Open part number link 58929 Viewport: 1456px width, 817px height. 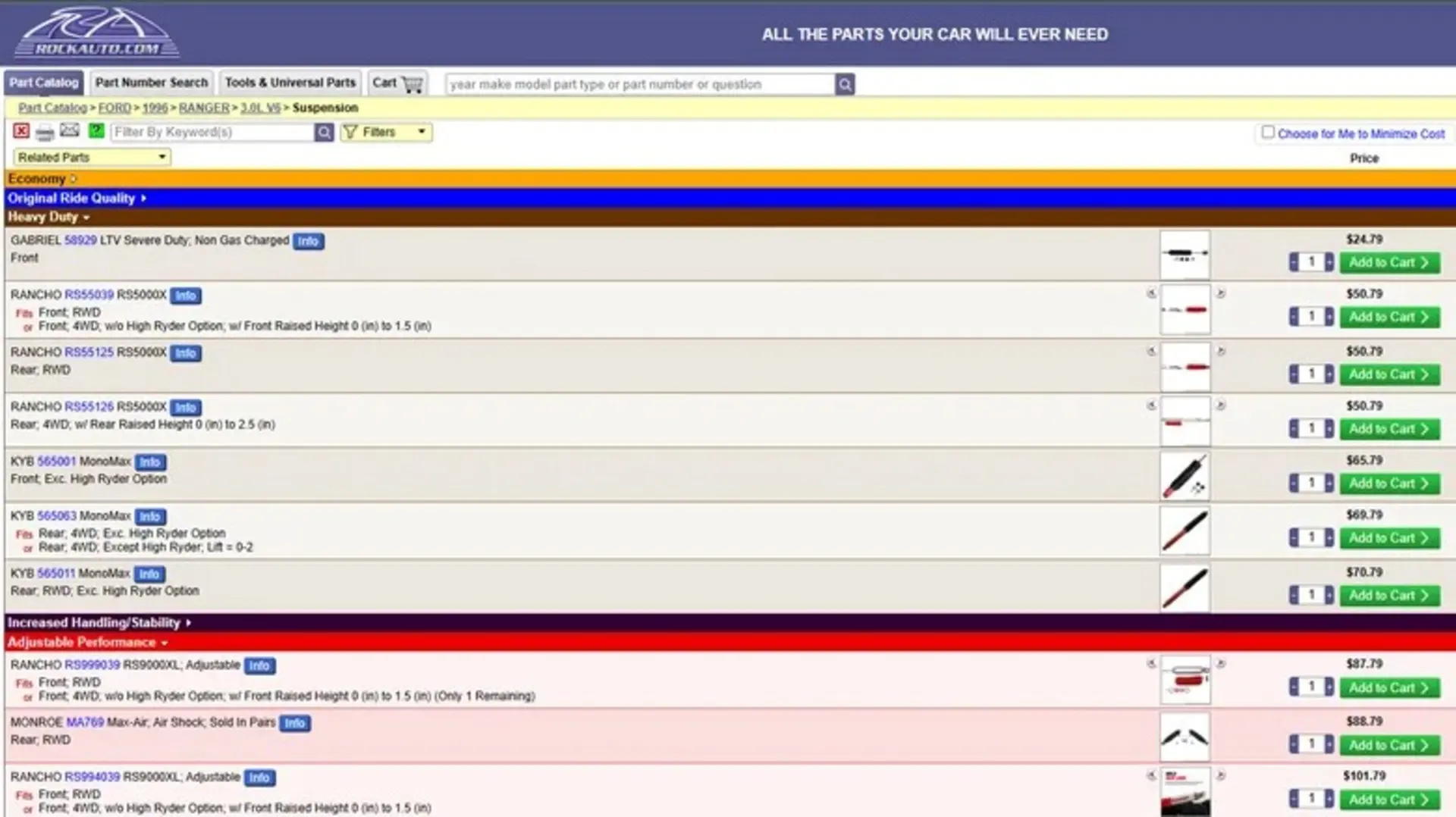tap(80, 240)
